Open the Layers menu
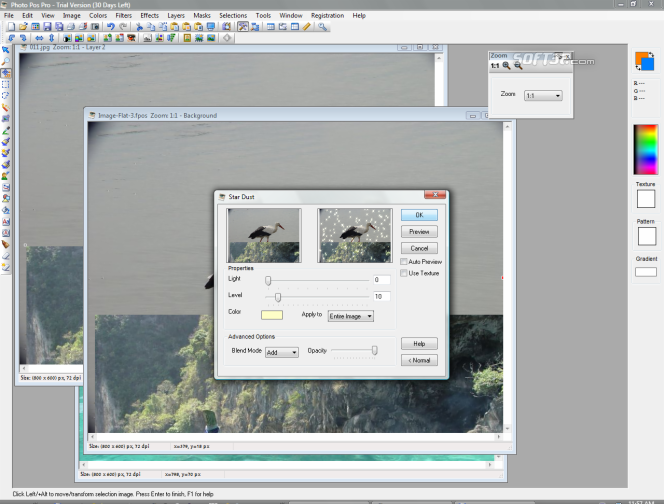Viewport: 664px width, 504px height. point(176,15)
